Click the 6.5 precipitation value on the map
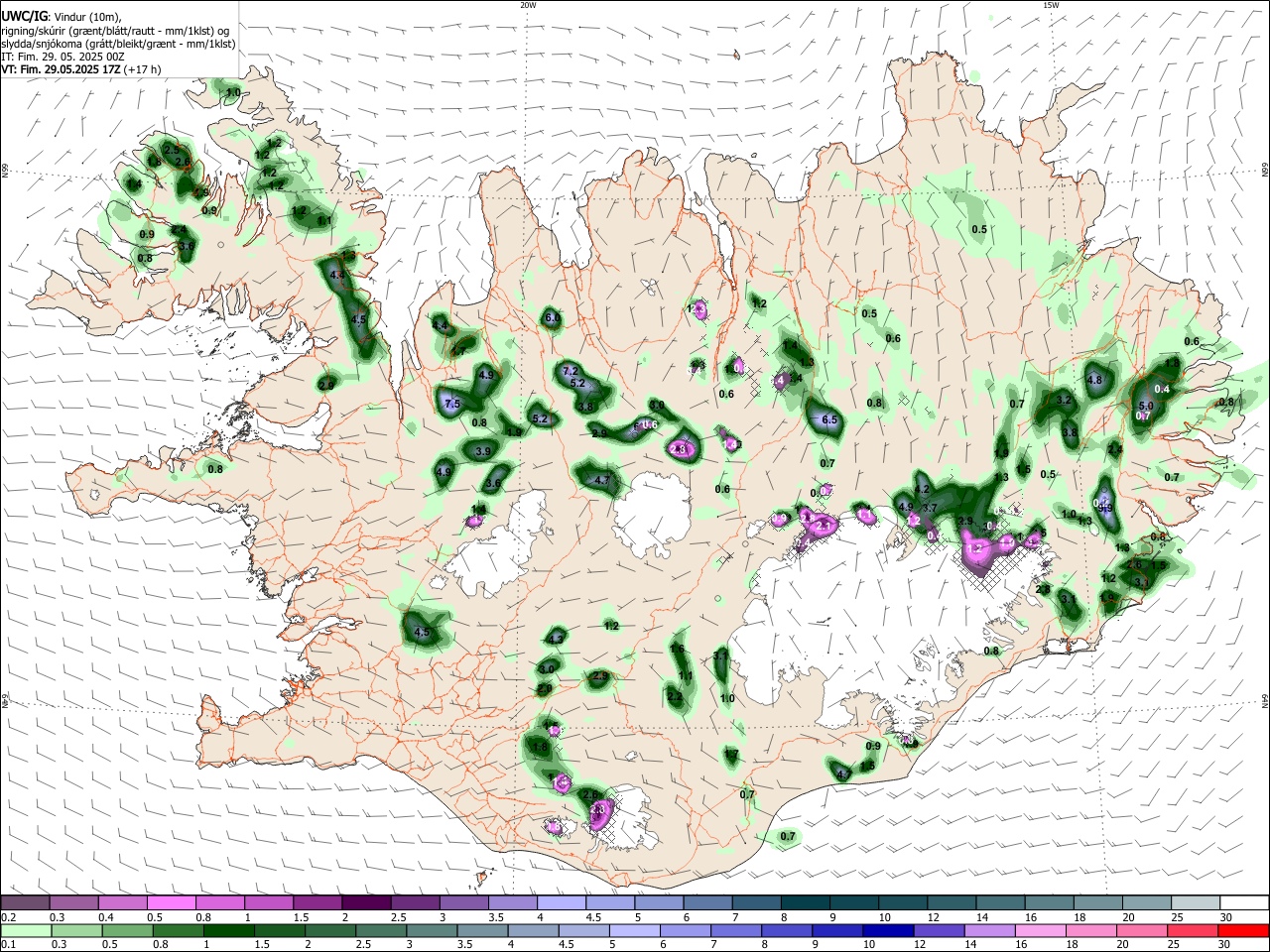The image size is (1270, 952). tap(830, 419)
